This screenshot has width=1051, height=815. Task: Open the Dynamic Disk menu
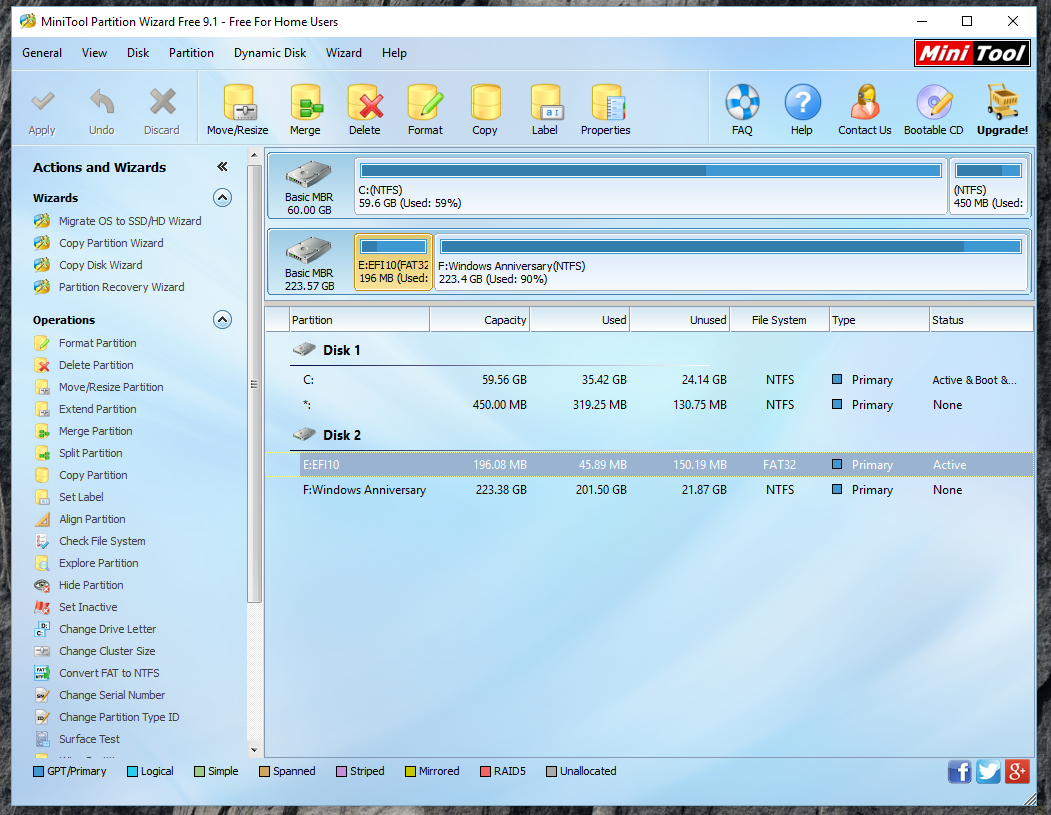coord(269,53)
